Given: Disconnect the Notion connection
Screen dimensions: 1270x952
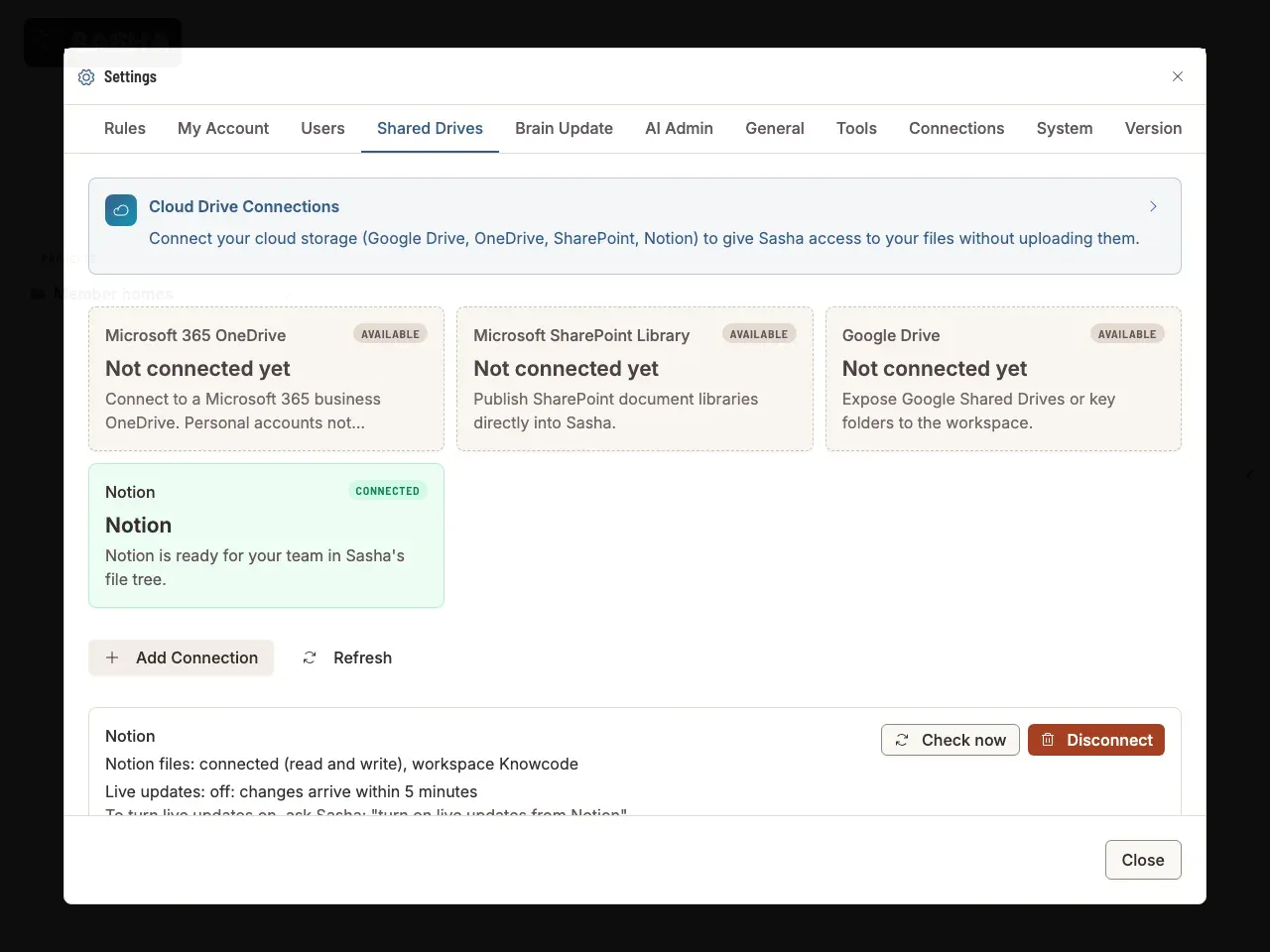Looking at the screenshot, I should (x=1096, y=740).
